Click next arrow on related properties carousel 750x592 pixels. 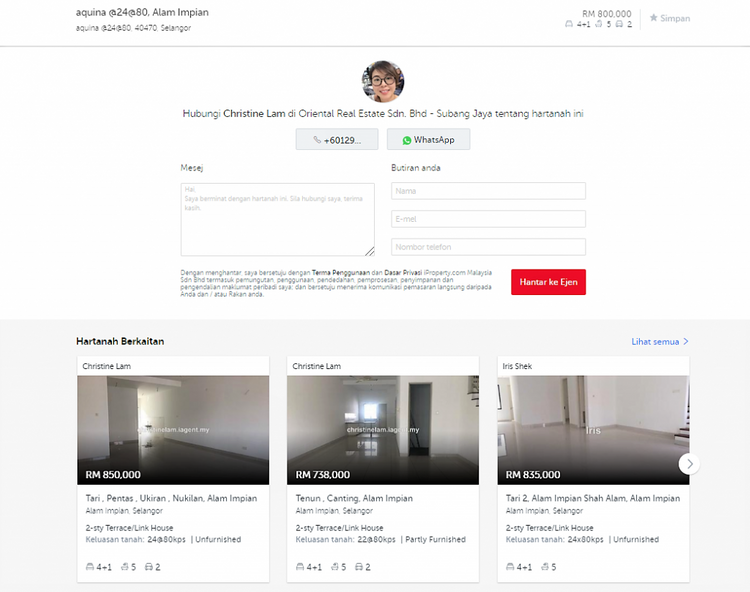click(689, 463)
